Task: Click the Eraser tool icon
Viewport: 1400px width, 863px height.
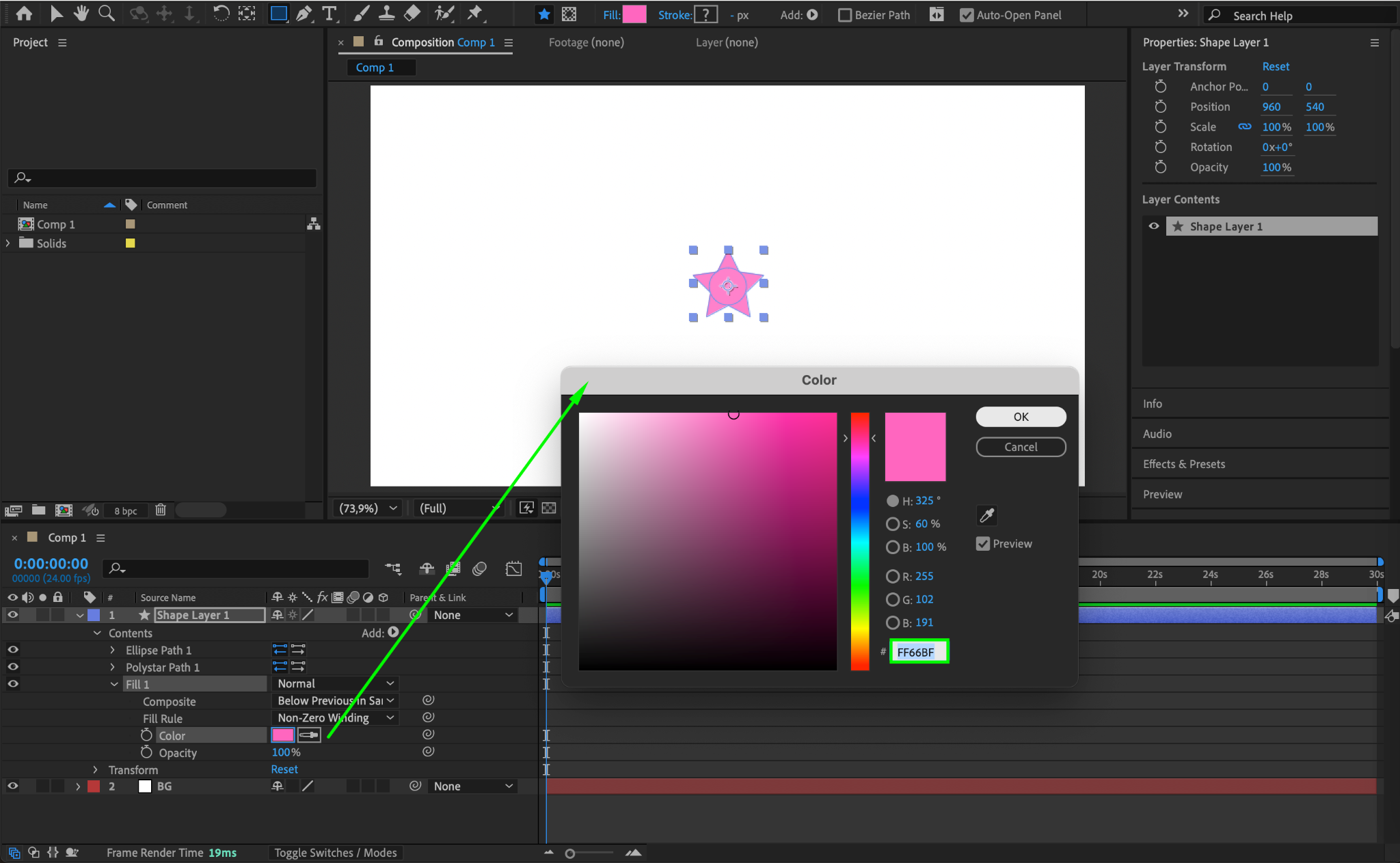Action: (x=412, y=14)
